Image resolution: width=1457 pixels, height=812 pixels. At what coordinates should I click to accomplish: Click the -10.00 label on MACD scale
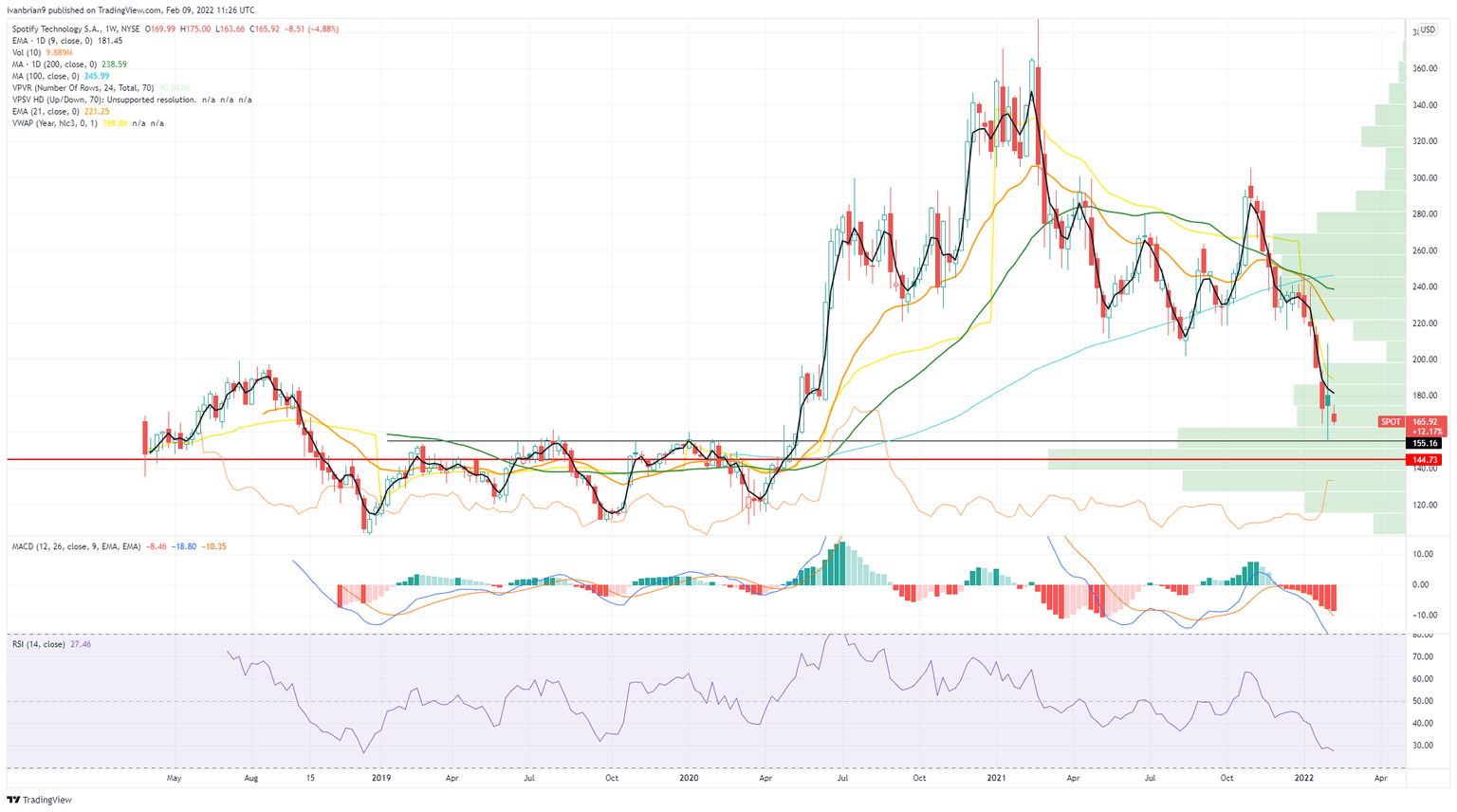coord(1423,615)
